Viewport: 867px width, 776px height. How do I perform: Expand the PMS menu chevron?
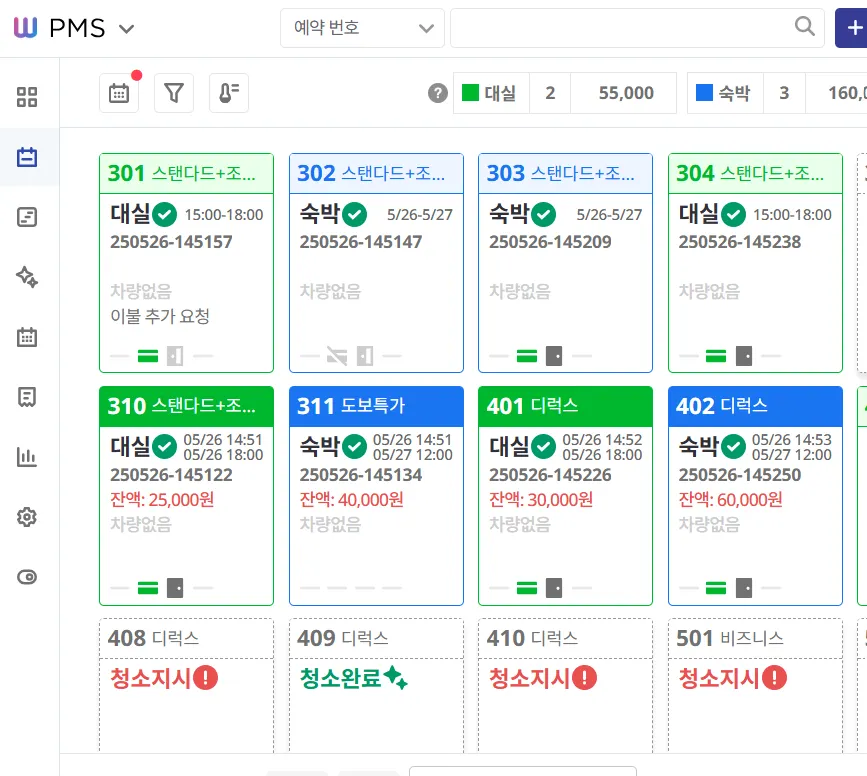(127, 29)
